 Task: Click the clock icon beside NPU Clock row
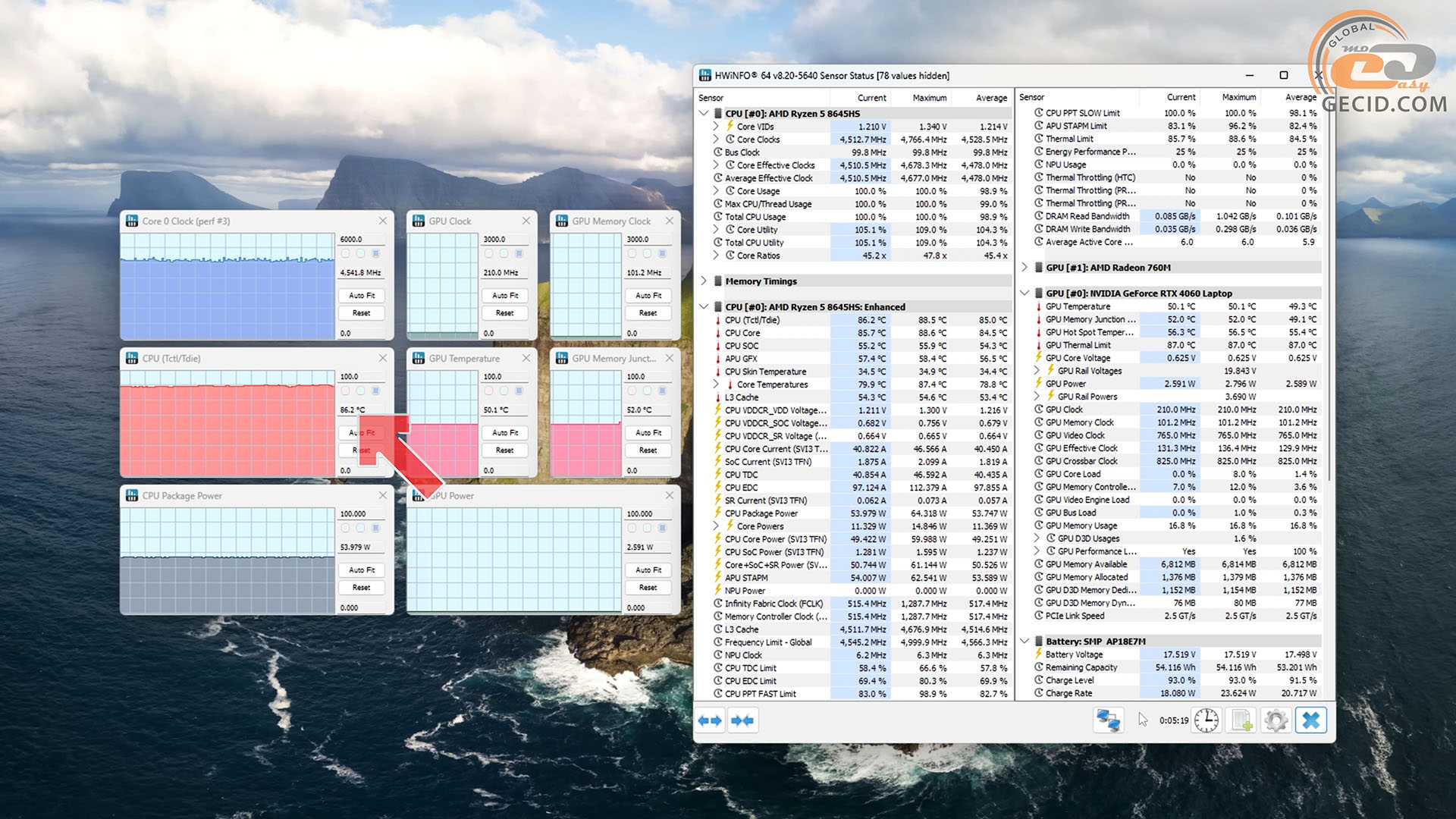(x=717, y=655)
